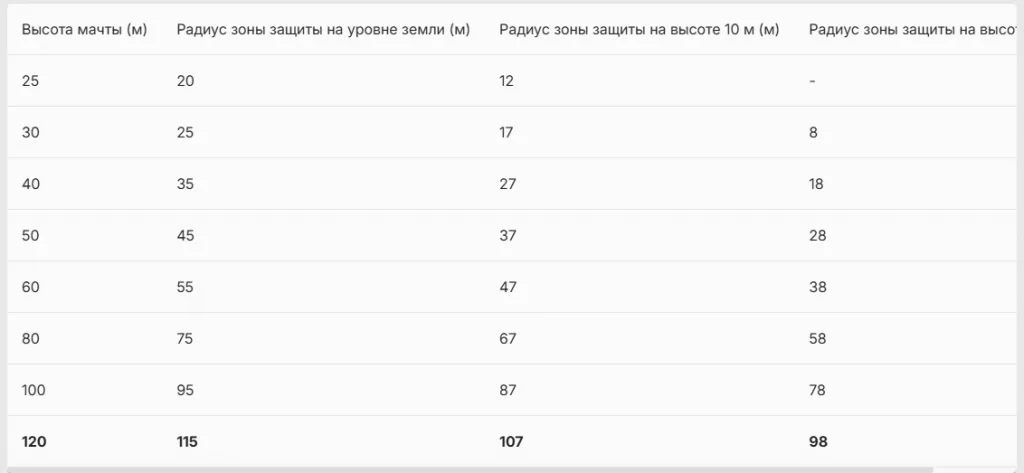Viewport: 1024px width, 473px height.
Task: Click the 'Радиус зоны защиты на высоте 10 м' header
Action: click(x=638, y=29)
